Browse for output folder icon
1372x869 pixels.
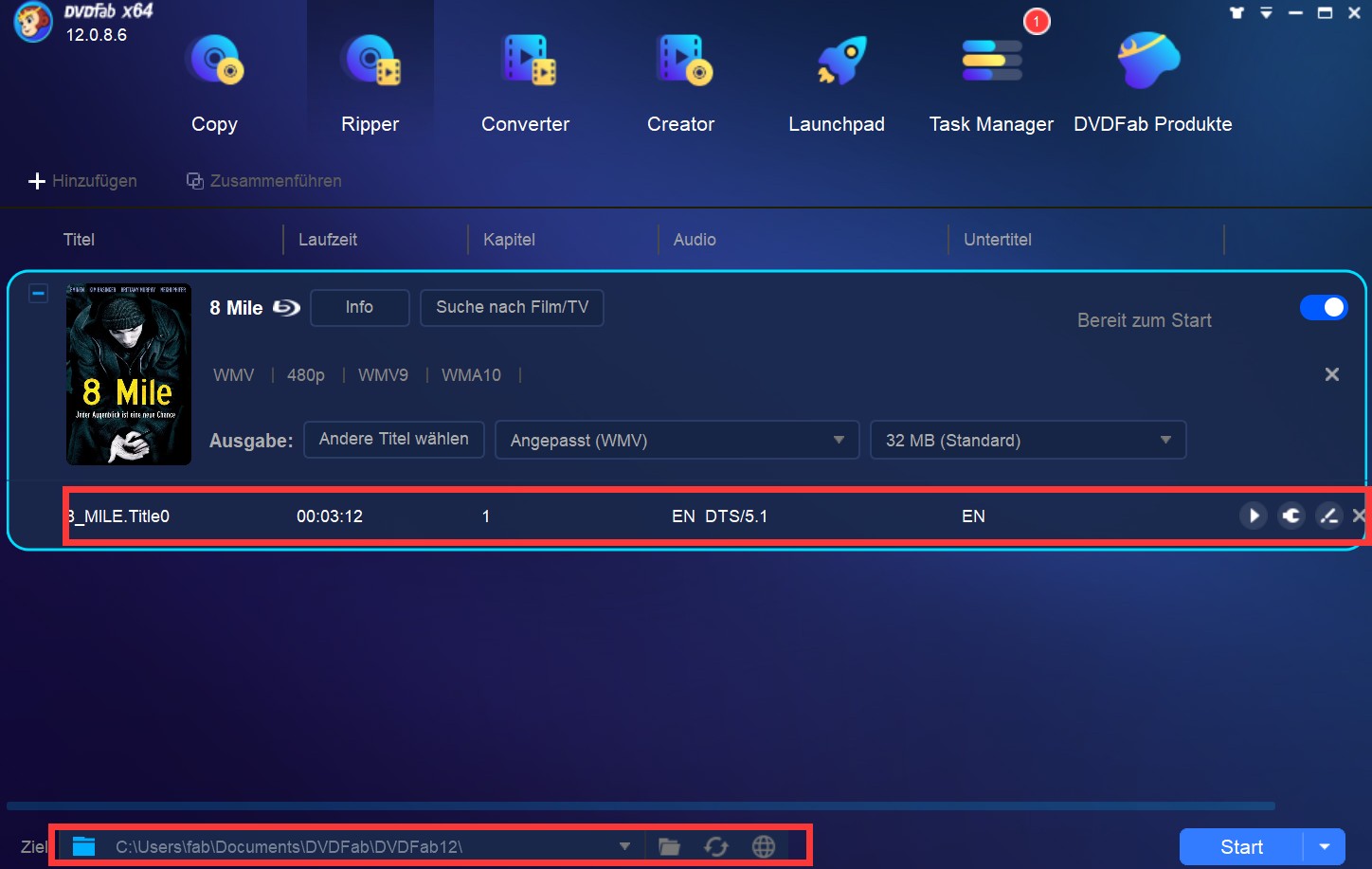pyautogui.click(x=670, y=847)
